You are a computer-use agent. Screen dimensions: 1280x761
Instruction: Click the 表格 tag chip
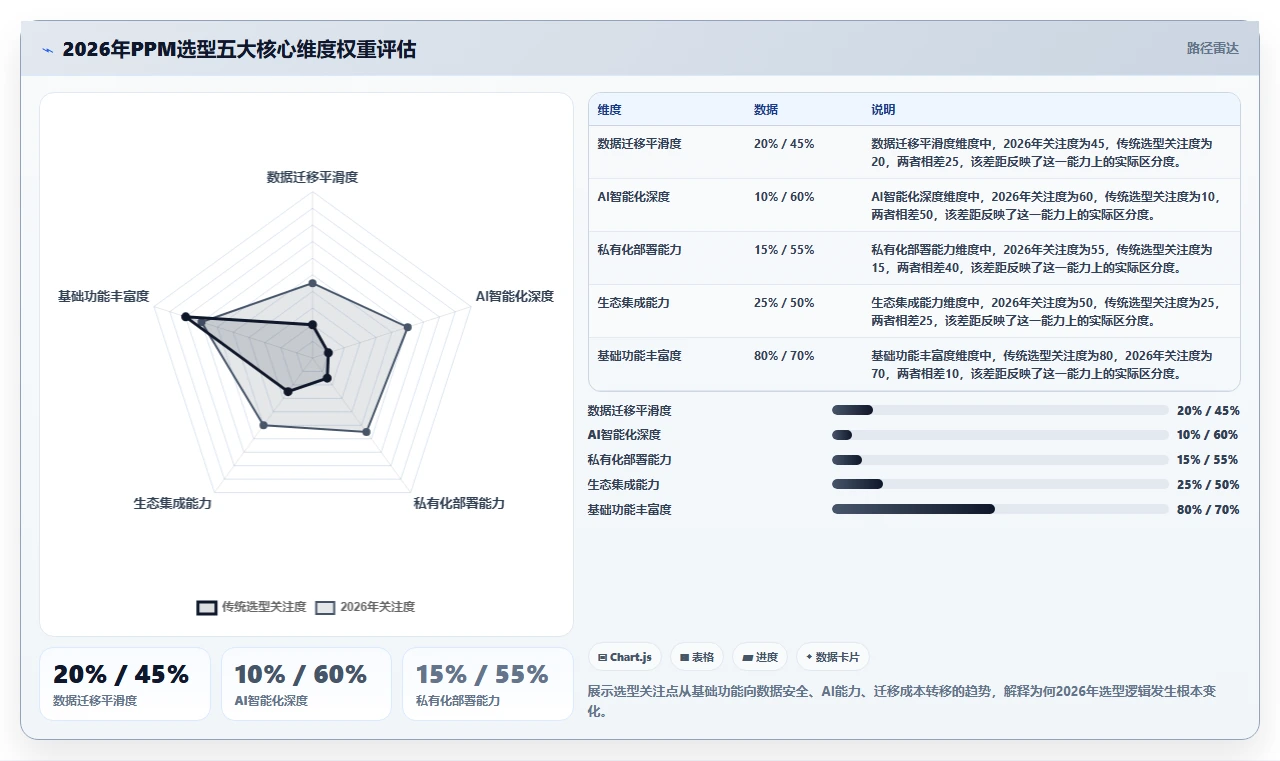(x=697, y=657)
